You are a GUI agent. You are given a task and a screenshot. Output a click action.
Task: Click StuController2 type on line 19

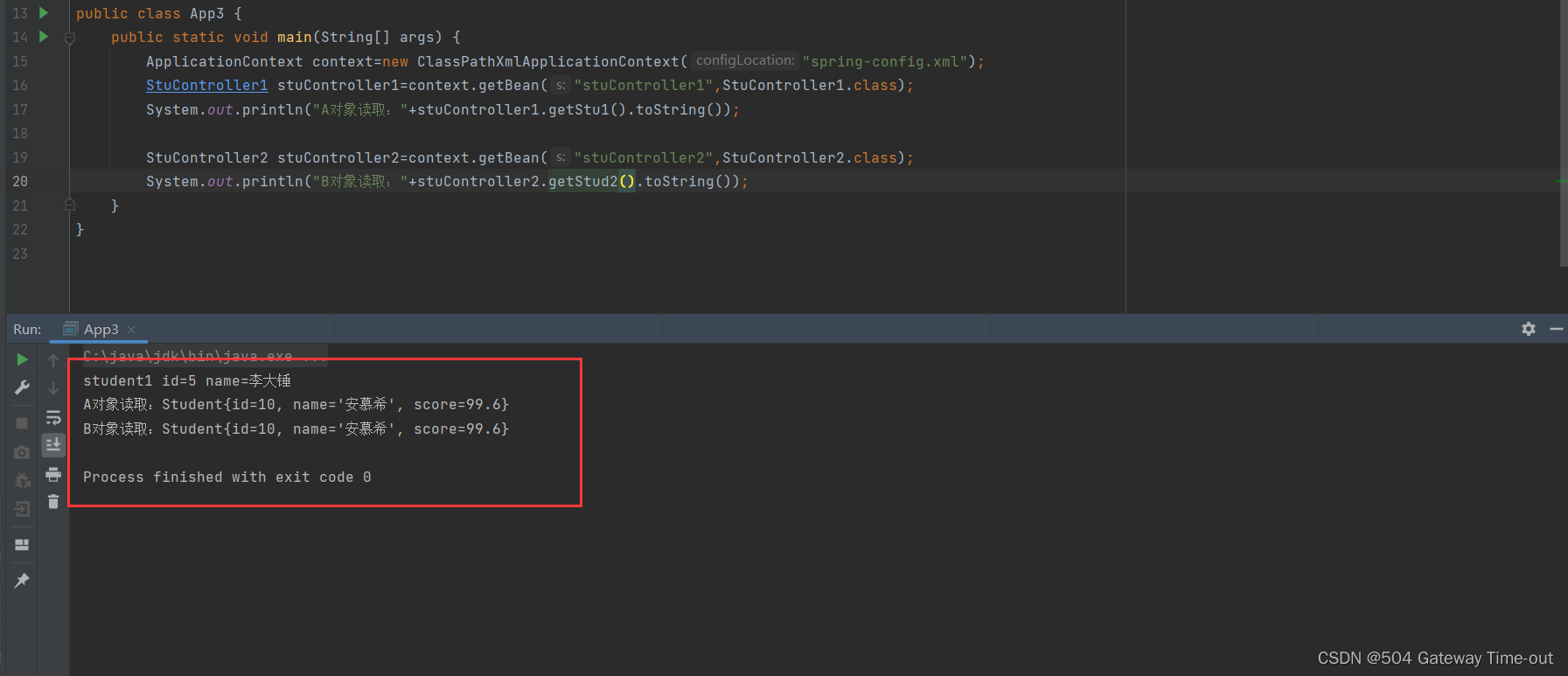click(x=207, y=157)
